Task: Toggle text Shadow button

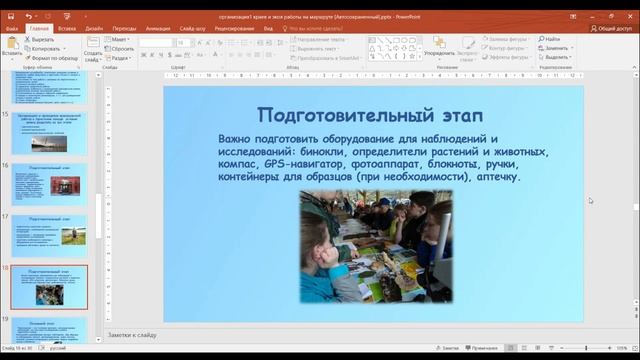Action: 169,55
